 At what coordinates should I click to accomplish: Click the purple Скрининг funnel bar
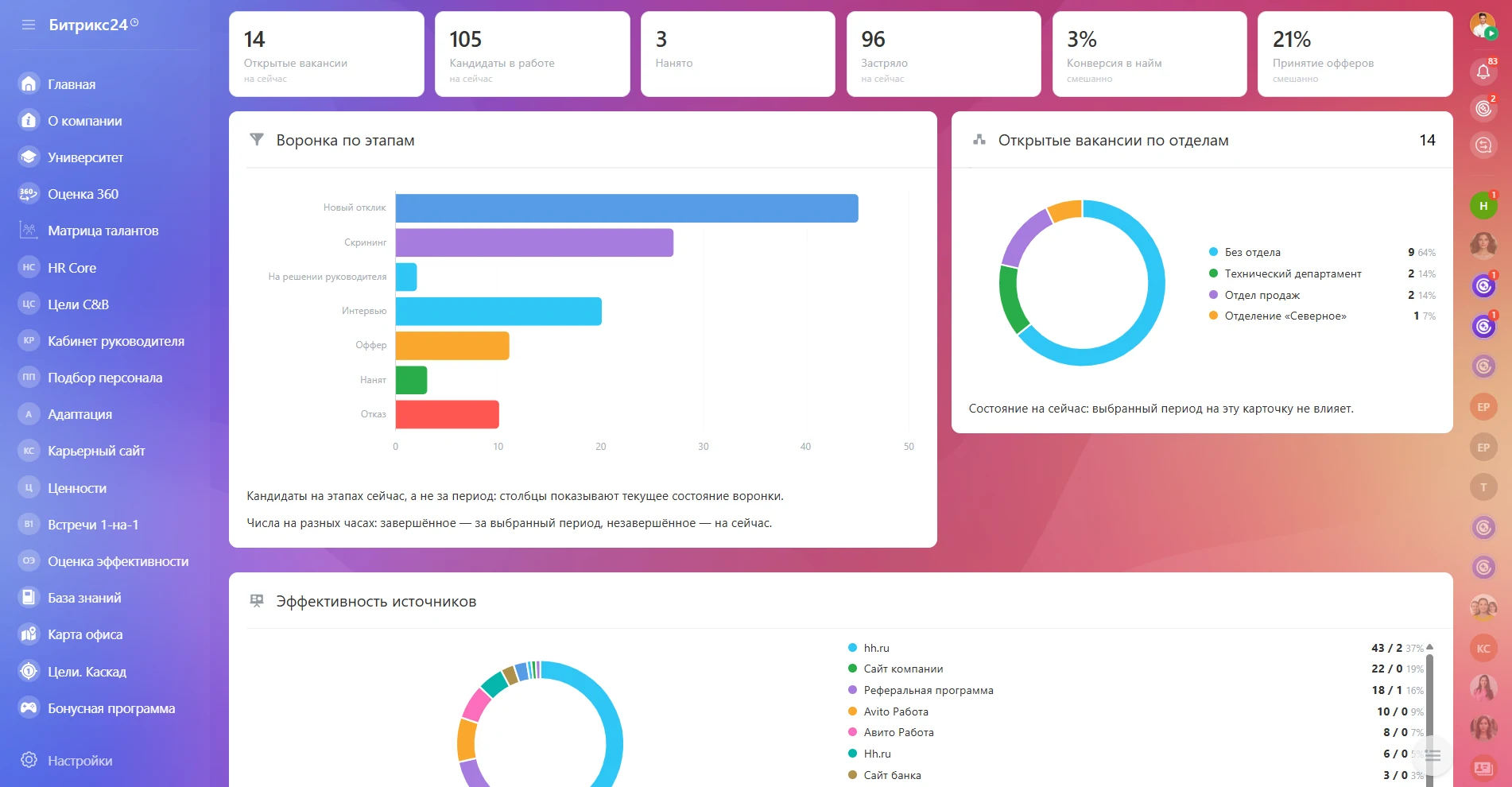coord(534,242)
